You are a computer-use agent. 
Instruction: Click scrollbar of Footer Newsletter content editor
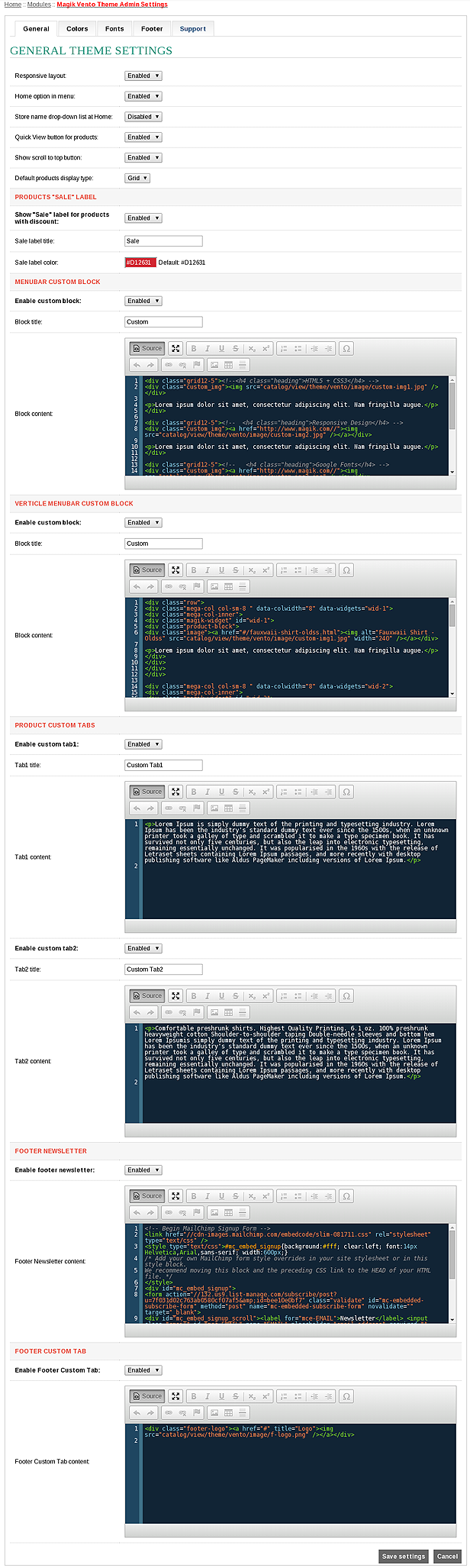(x=452, y=1273)
